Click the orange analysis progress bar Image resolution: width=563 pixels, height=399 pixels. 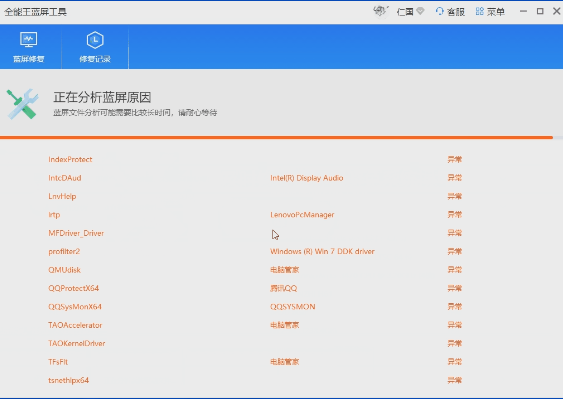(x=276, y=137)
